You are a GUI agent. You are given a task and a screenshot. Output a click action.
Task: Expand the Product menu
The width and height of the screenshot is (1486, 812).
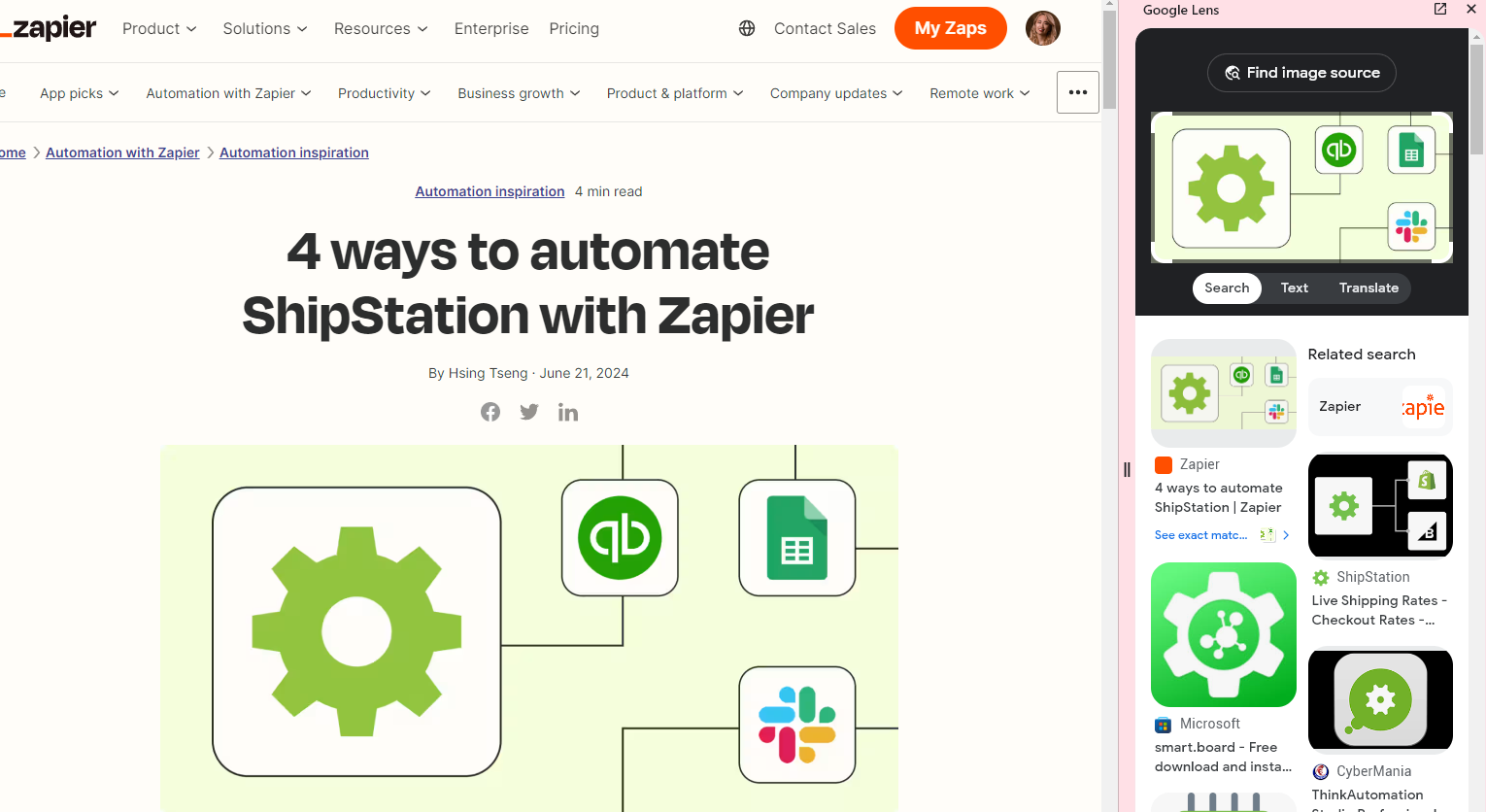click(160, 28)
